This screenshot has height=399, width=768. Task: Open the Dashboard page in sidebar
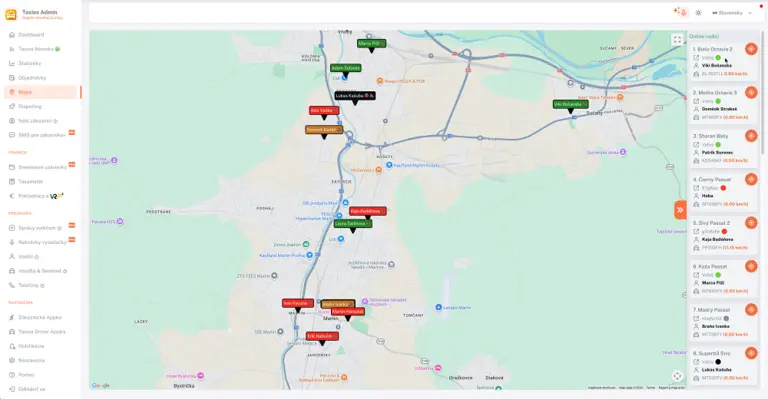pos(31,35)
